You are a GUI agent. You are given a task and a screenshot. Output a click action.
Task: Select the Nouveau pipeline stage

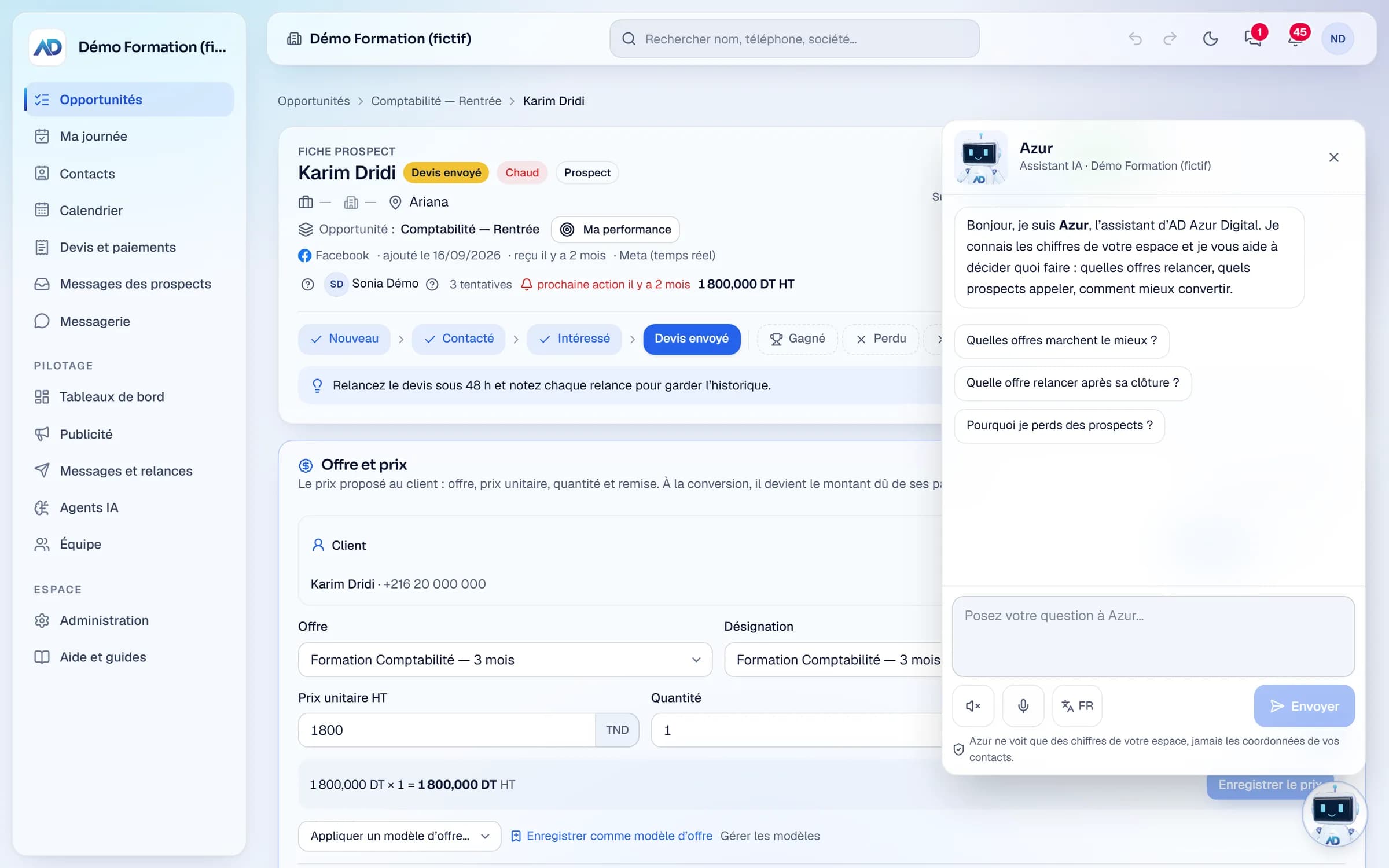(344, 339)
